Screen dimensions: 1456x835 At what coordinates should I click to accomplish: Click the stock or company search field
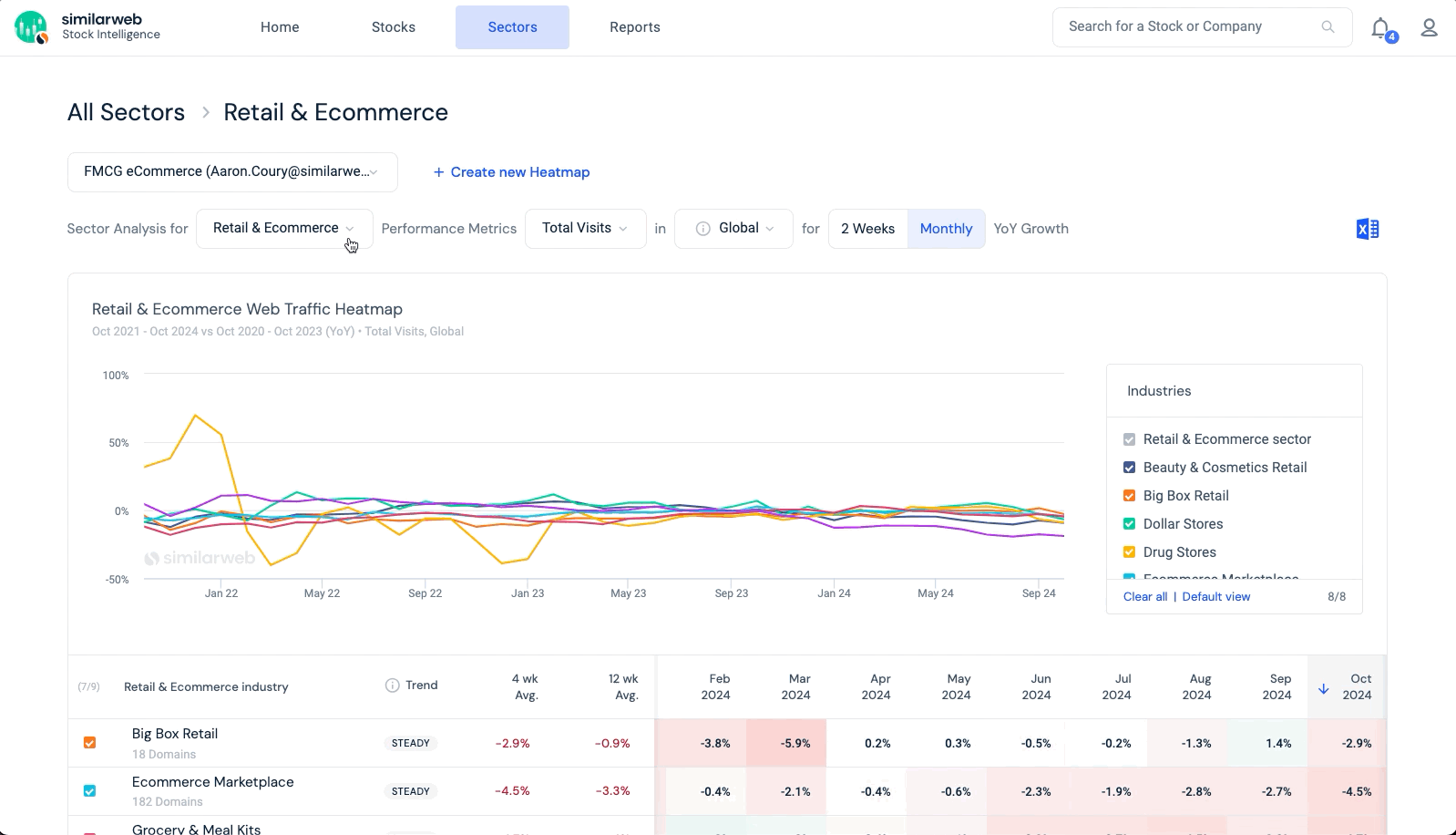pyautogui.click(x=1202, y=27)
